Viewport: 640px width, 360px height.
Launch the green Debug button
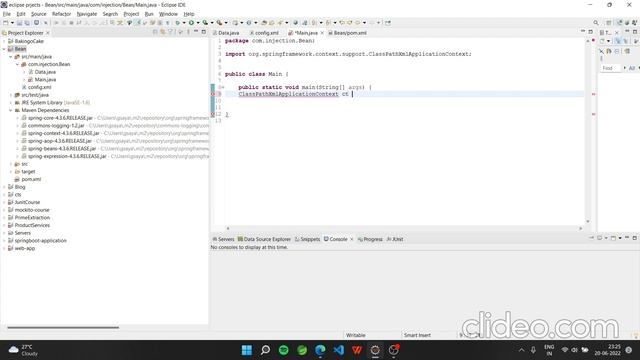(x=178, y=23)
